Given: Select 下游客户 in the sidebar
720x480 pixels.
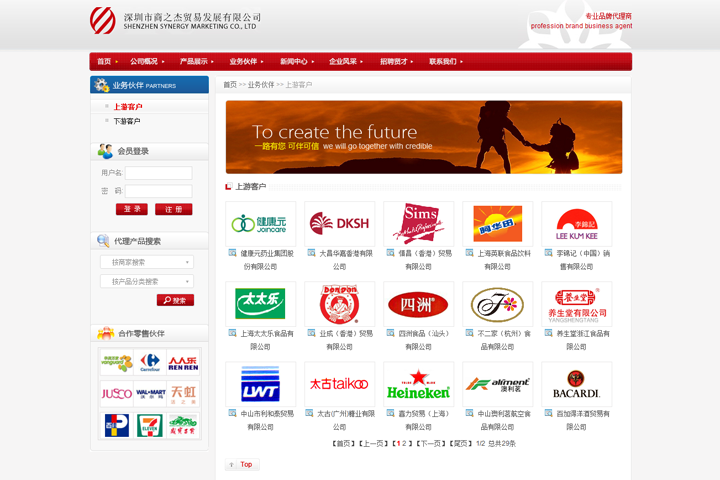Looking at the screenshot, I should pyautogui.click(x=127, y=121).
